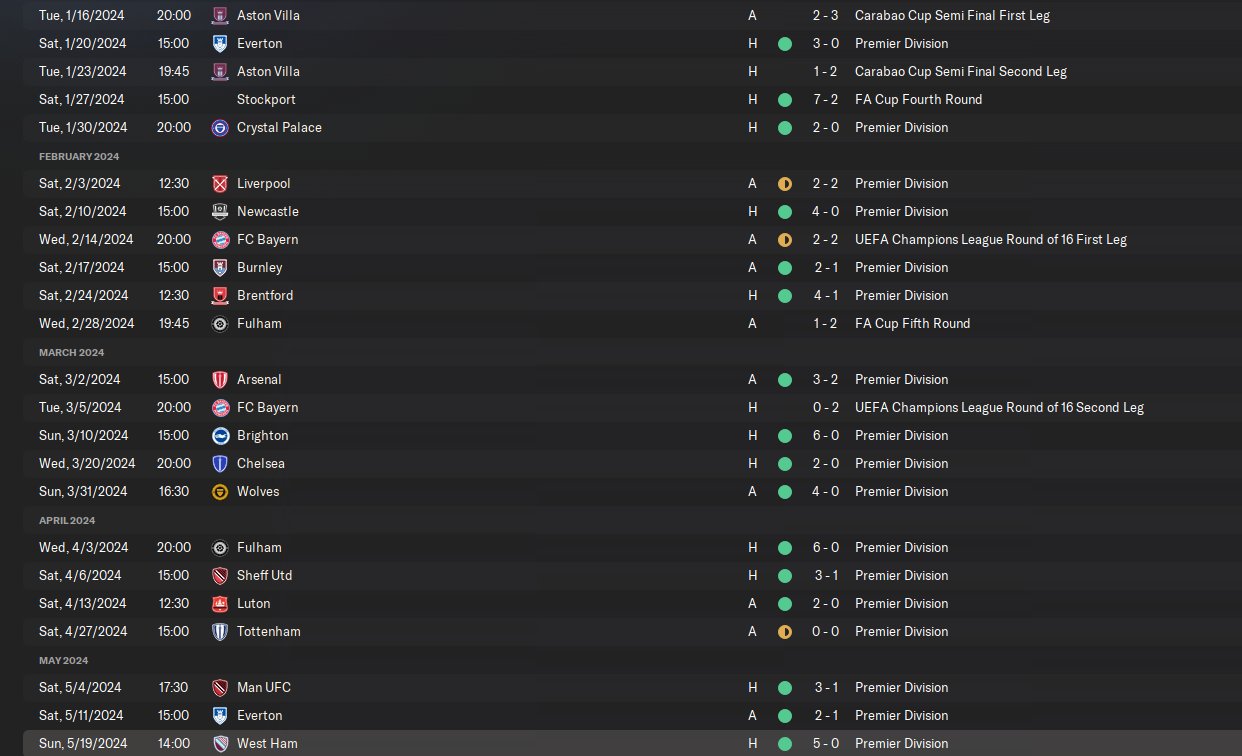
Task: Click the Carabao Cup Semi Final First Leg competition
Action: click(x=952, y=16)
